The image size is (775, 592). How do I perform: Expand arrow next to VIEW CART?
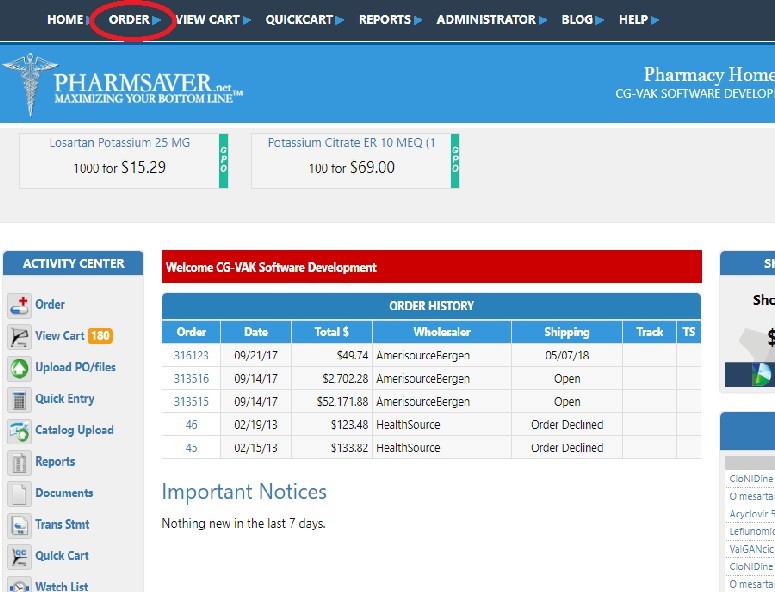point(247,20)
